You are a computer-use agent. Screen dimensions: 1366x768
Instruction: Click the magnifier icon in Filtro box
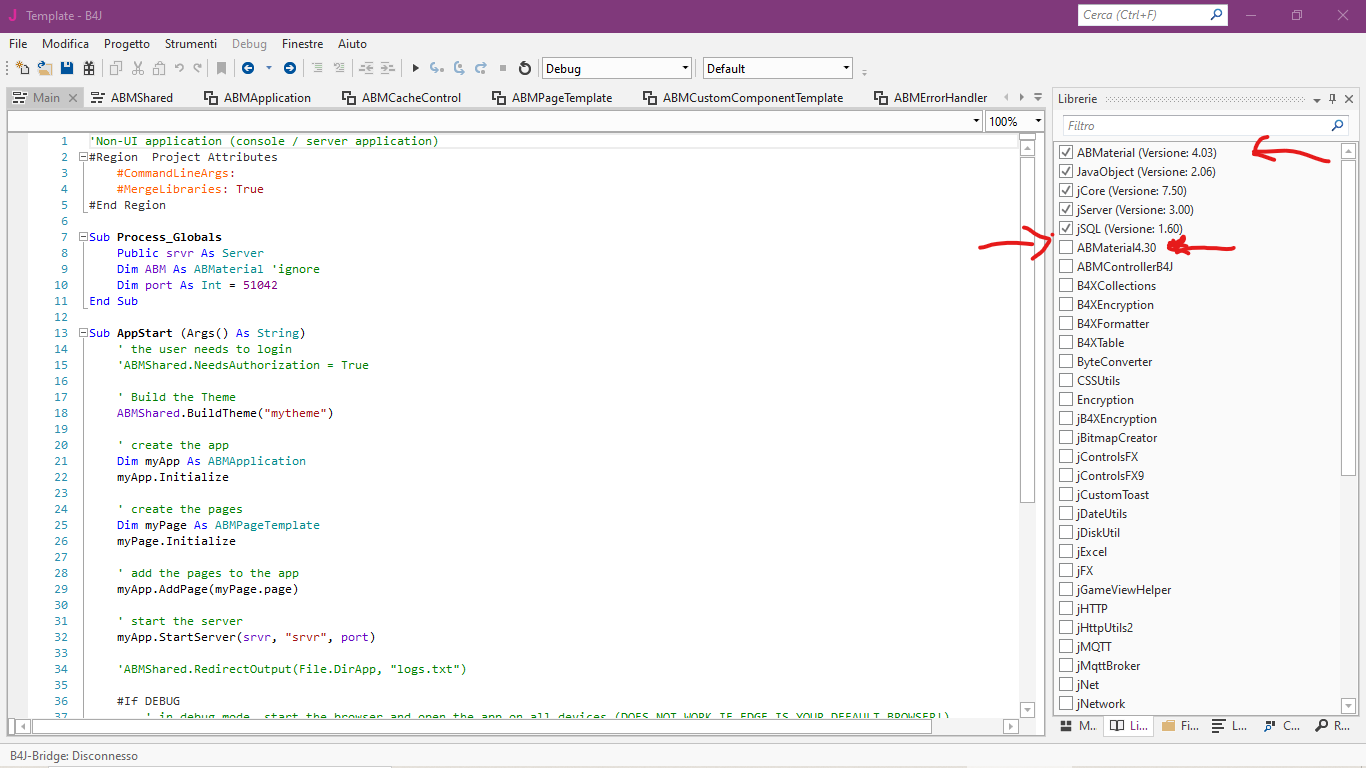1338,126
